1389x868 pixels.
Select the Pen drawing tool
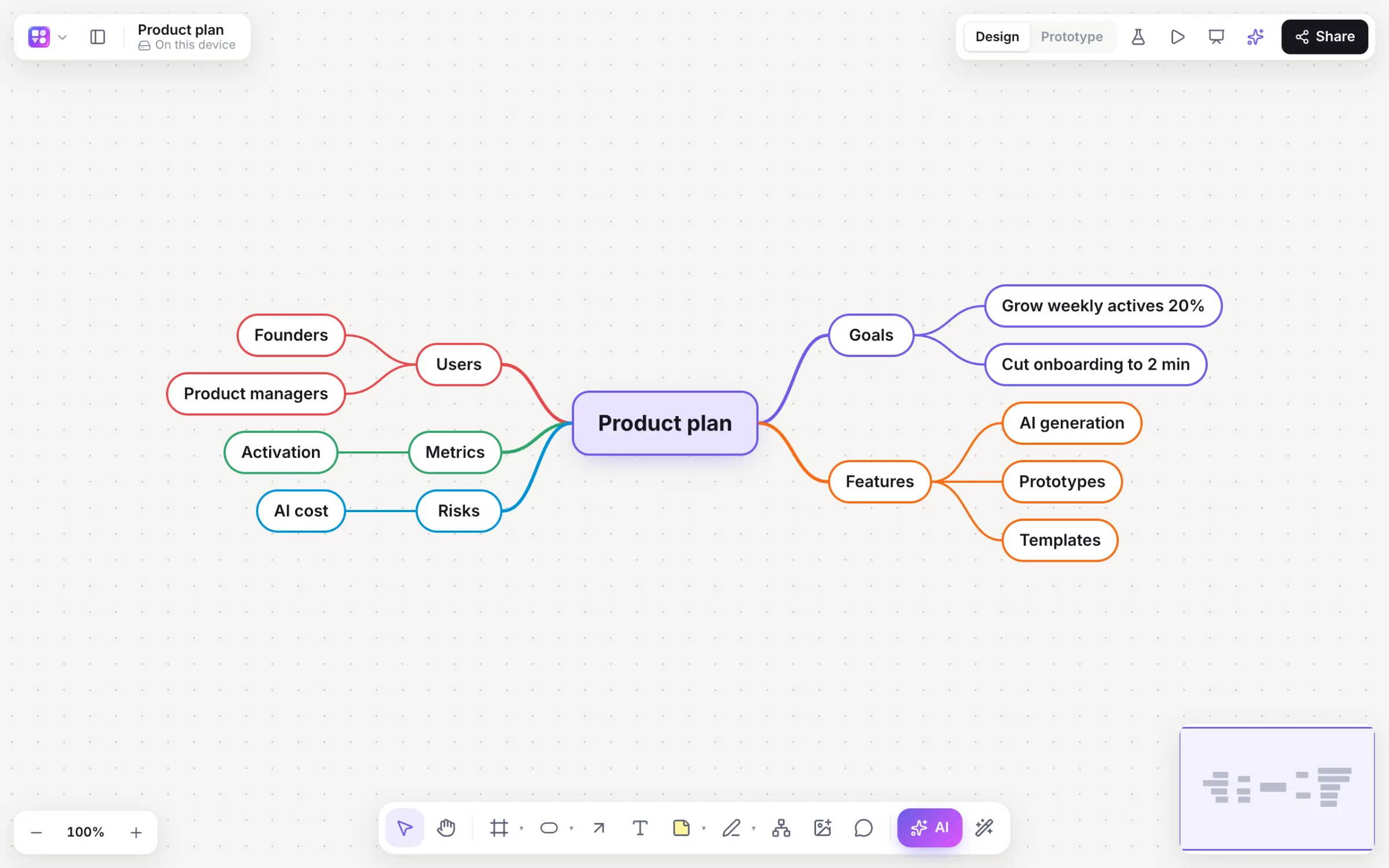pos(732,828)
